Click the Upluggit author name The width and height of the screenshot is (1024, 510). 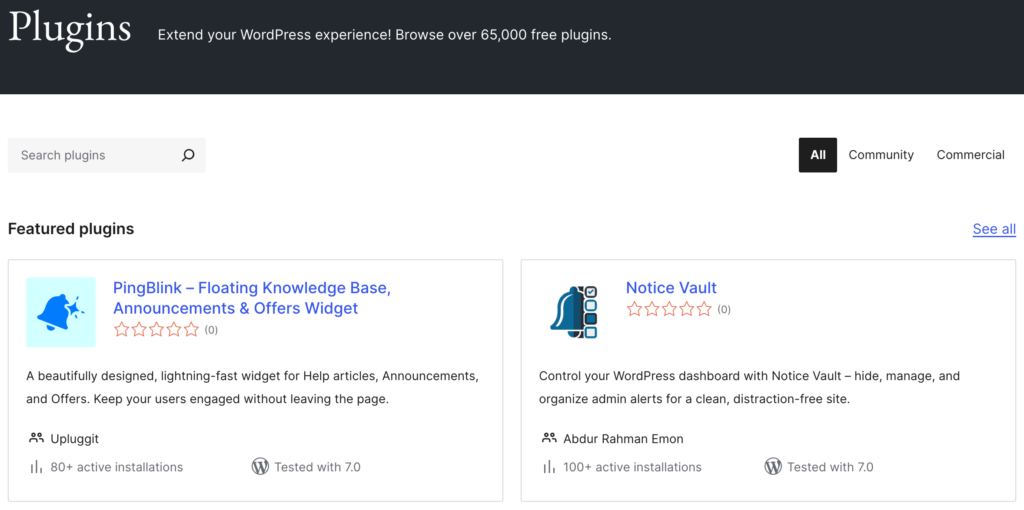74,439
